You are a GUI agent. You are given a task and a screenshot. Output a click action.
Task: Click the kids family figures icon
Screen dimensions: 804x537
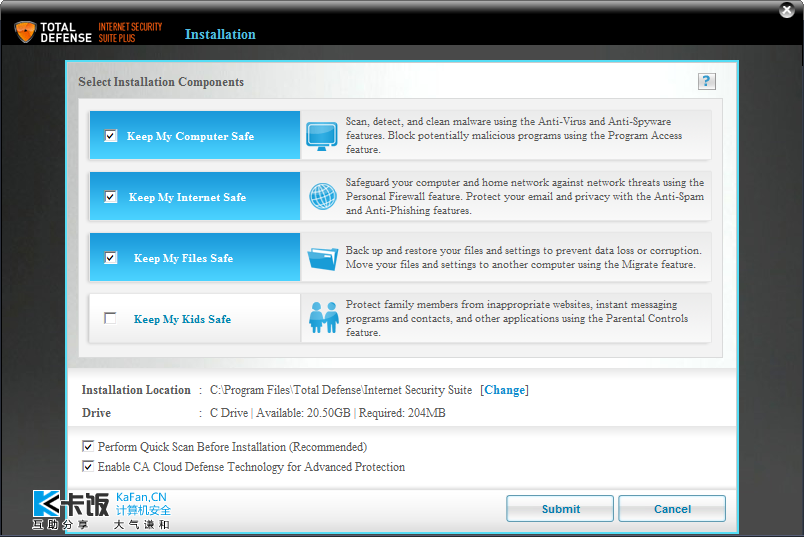click(324, 317)
